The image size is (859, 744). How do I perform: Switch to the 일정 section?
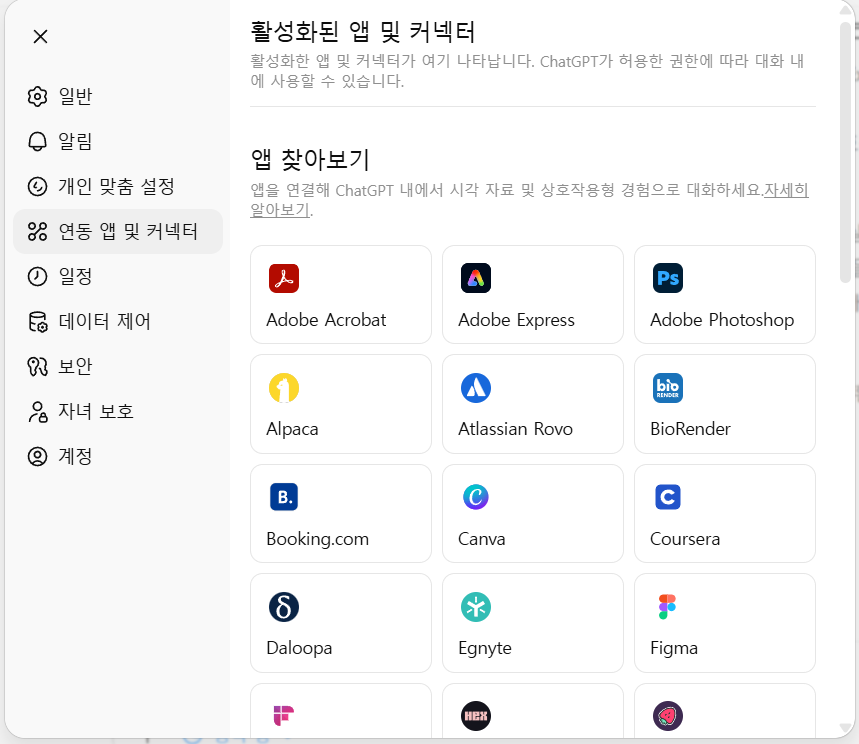[118, 276]
